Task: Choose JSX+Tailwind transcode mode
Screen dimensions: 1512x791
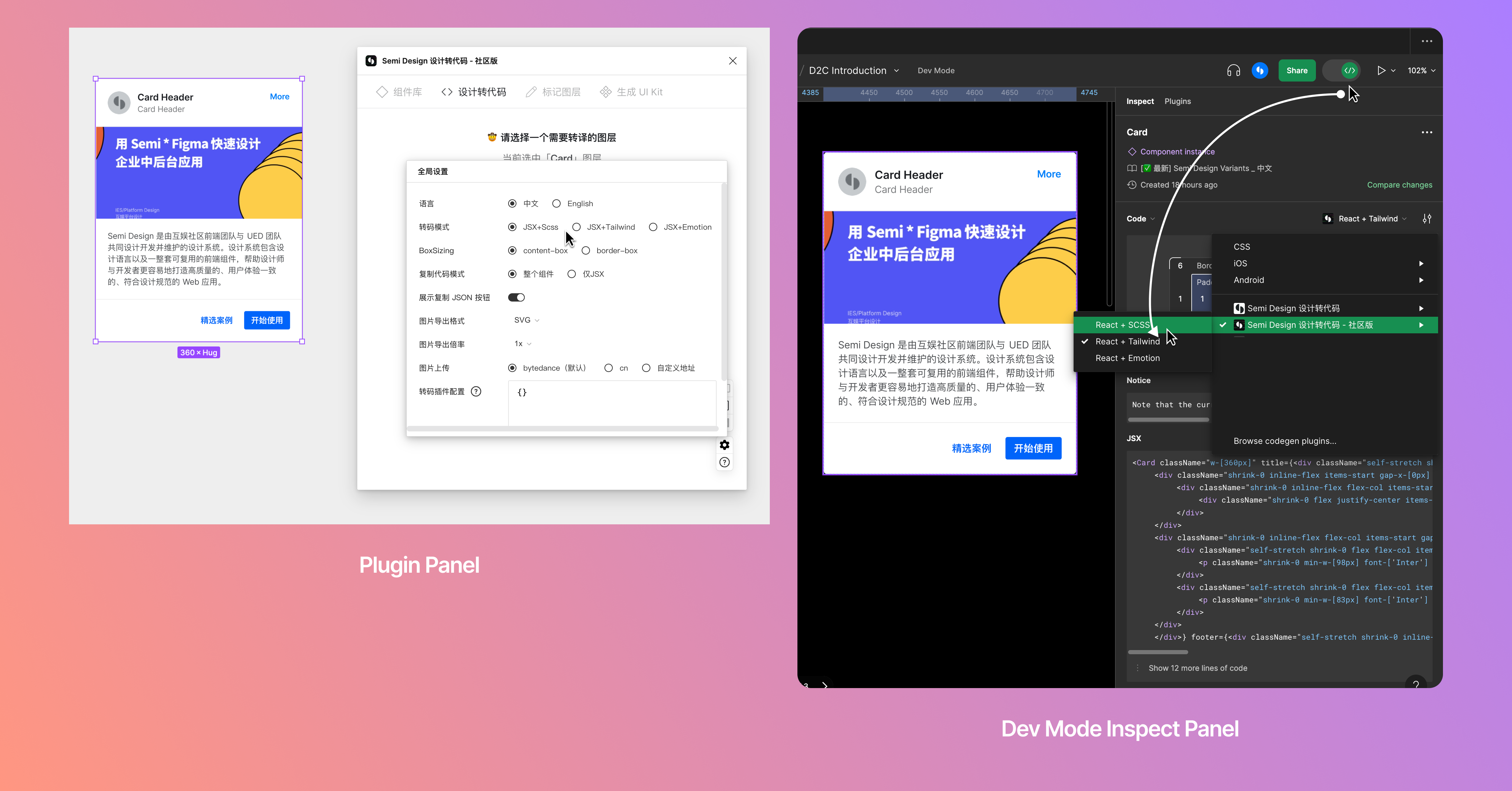Action: (576, 227)
